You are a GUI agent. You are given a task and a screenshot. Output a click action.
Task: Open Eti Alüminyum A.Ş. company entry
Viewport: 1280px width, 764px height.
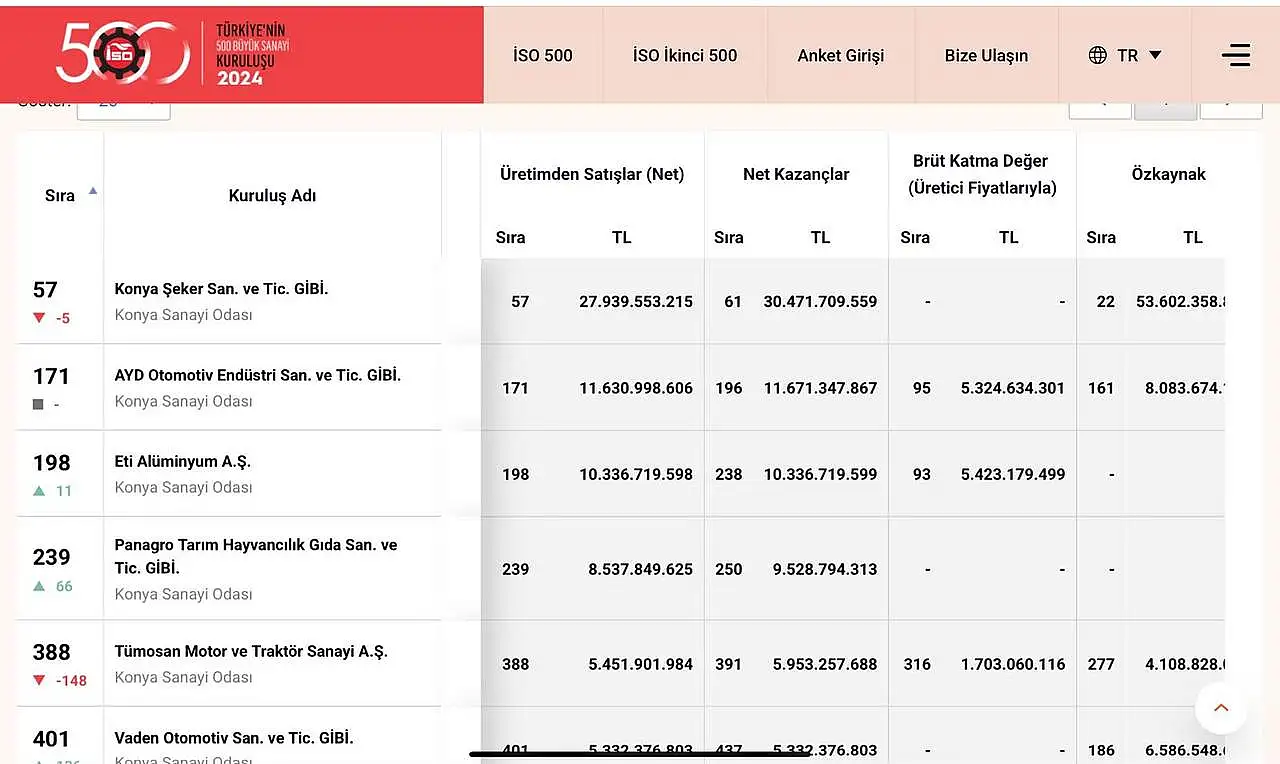coord(182,461)
